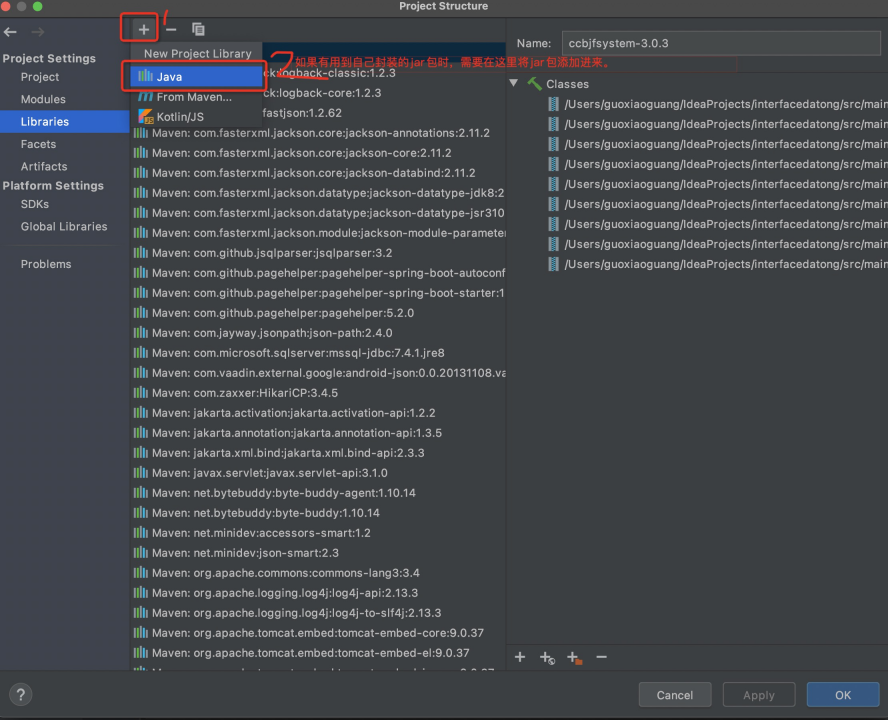This screenshot has width=888, height=720.
Task: Open the Libraries section in Project Settings
Action: click(x=45, y=120)
